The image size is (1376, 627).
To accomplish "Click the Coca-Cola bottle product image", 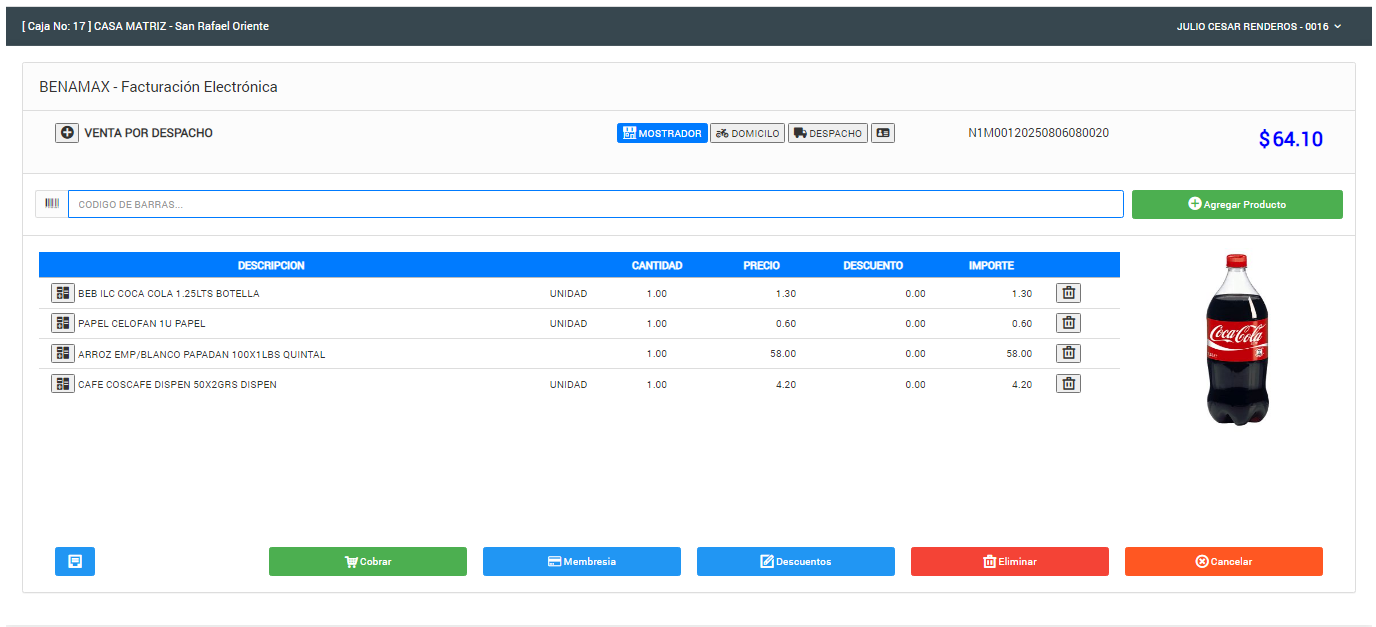I will click(x=1237, y=340).
